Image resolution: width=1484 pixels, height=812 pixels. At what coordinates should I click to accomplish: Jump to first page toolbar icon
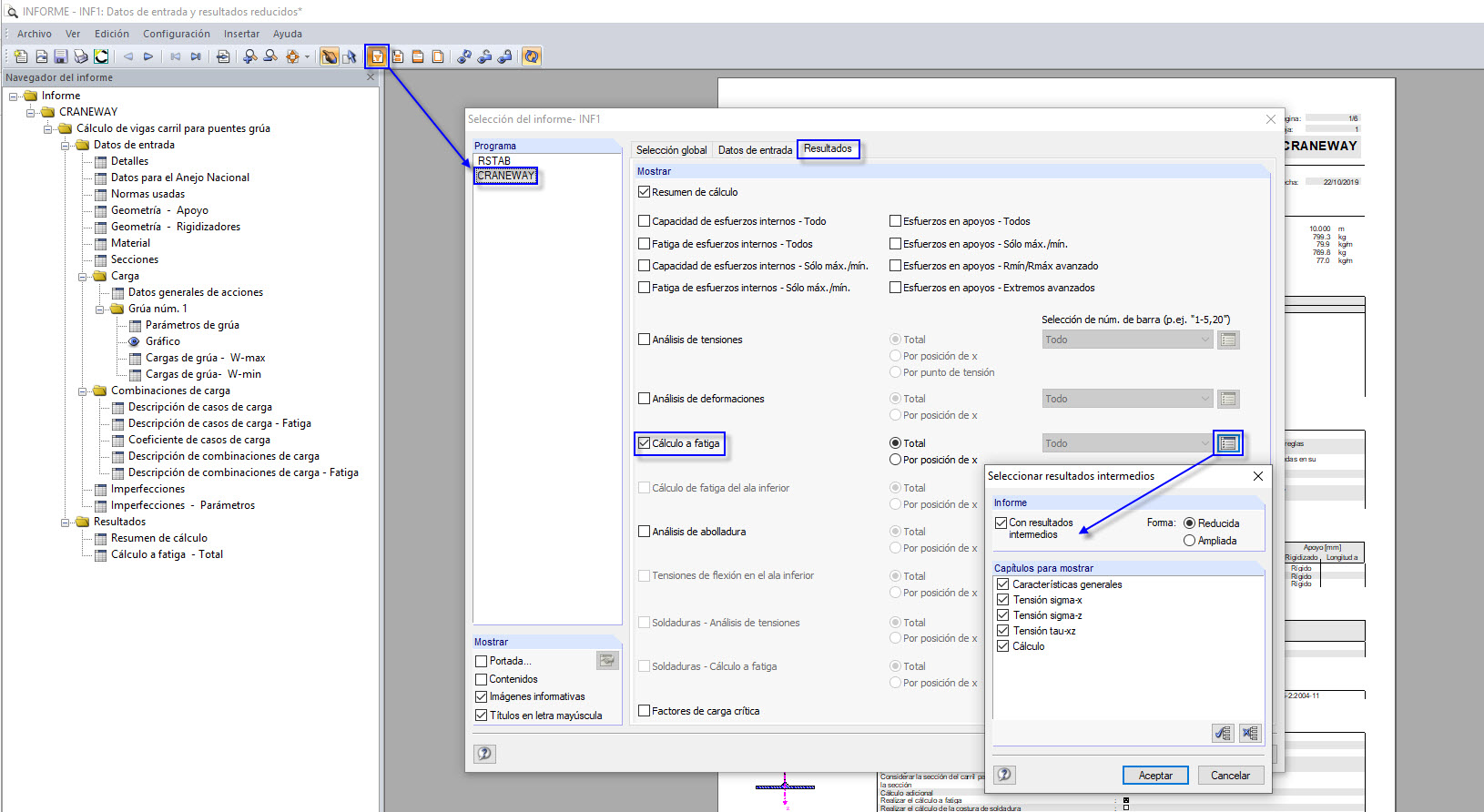176,56
